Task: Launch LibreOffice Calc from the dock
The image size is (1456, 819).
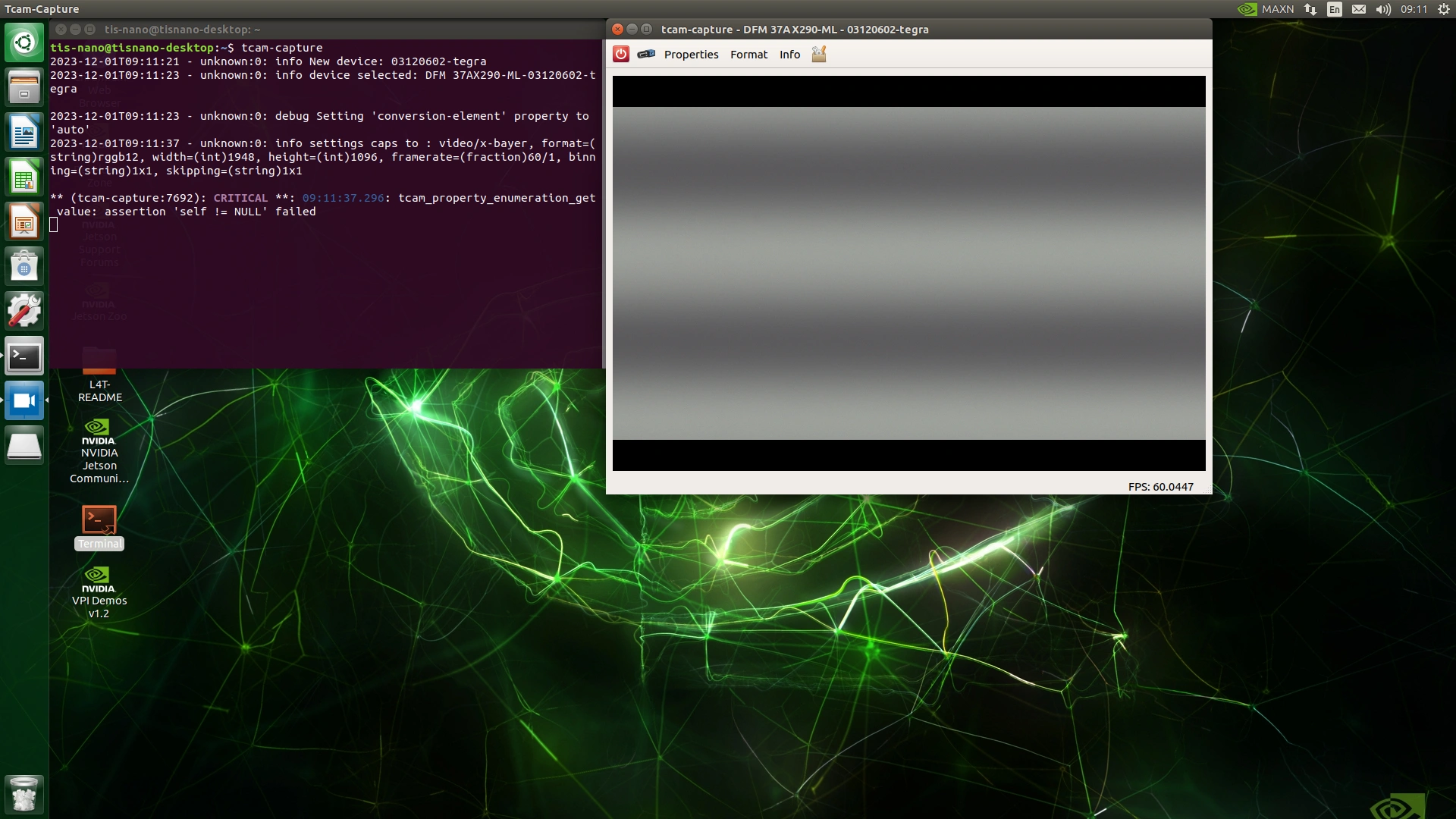Action: click(24, 177)
